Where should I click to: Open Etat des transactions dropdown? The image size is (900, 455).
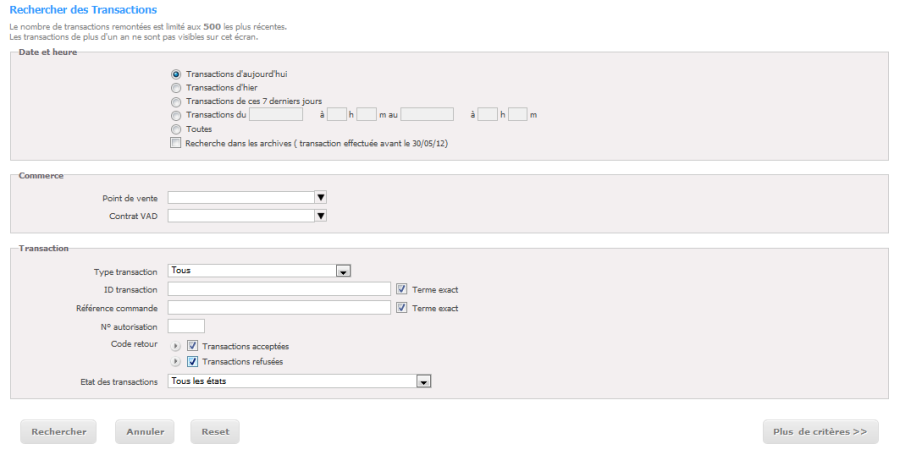pyautogui.click(x=299, y=381)
